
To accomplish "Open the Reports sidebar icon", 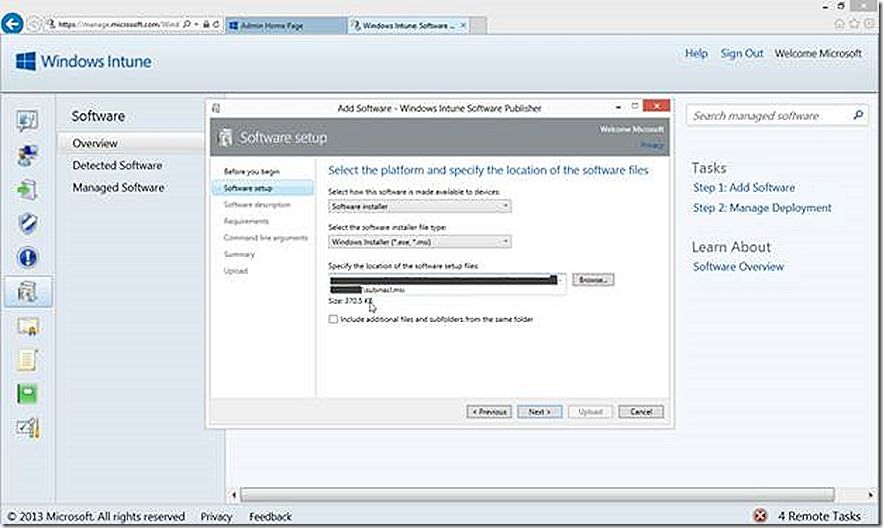I will coord(27,394).
